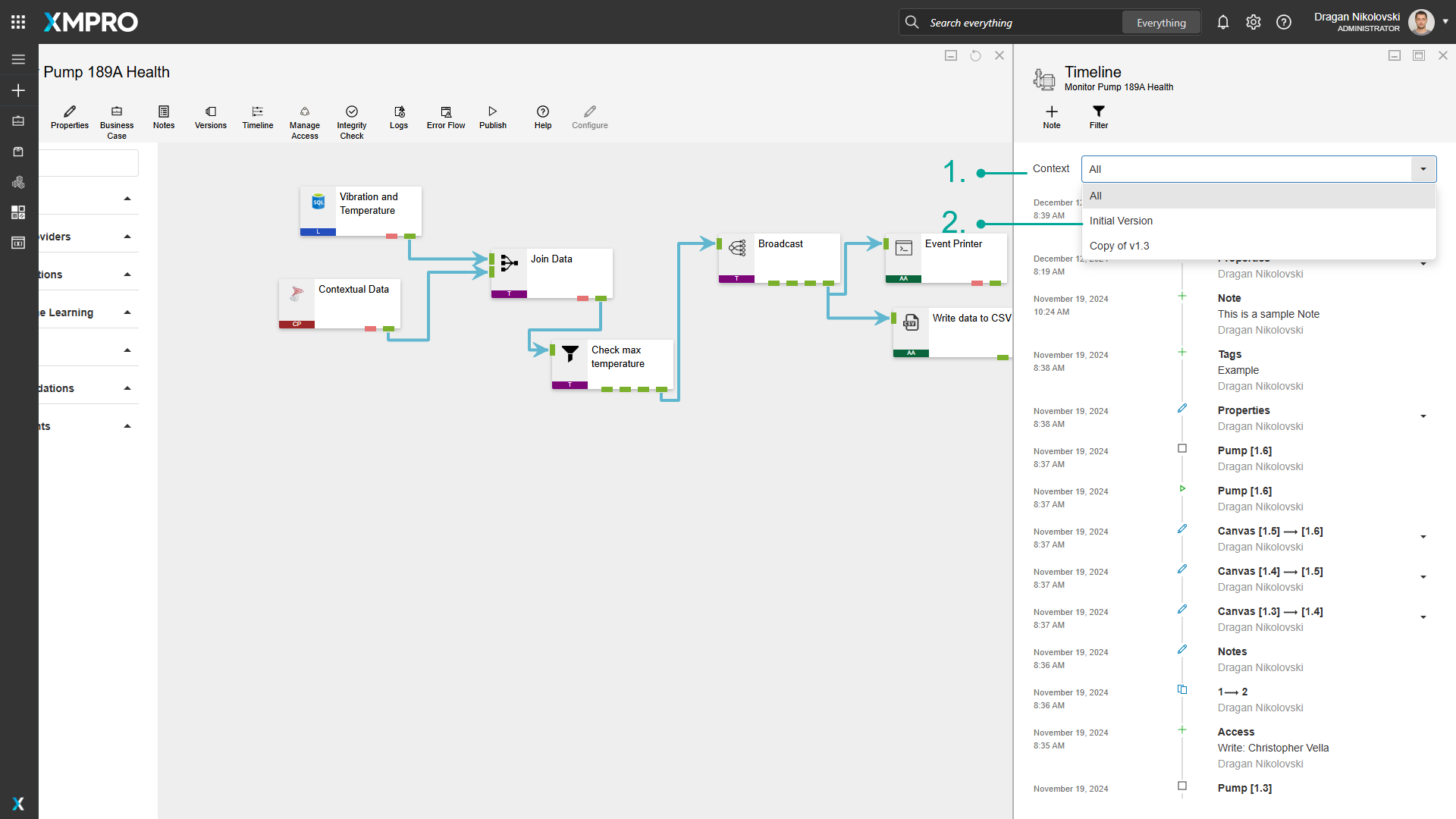Image resolution: width=1456 pixels, height=819 pixels.
Task: Open Manage Access
Action: (x=305, y=123)
